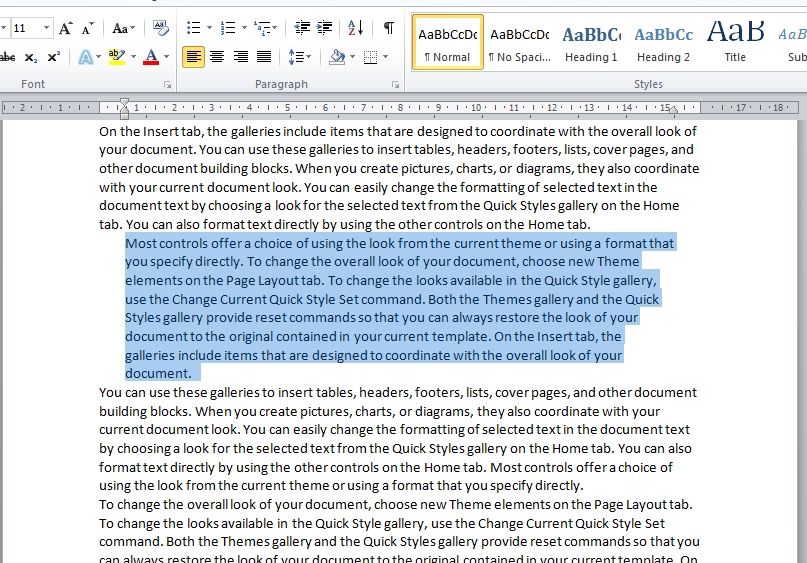Click the Grow Font icon
This screenshot has height=563, width=807.
coord(65,28)
